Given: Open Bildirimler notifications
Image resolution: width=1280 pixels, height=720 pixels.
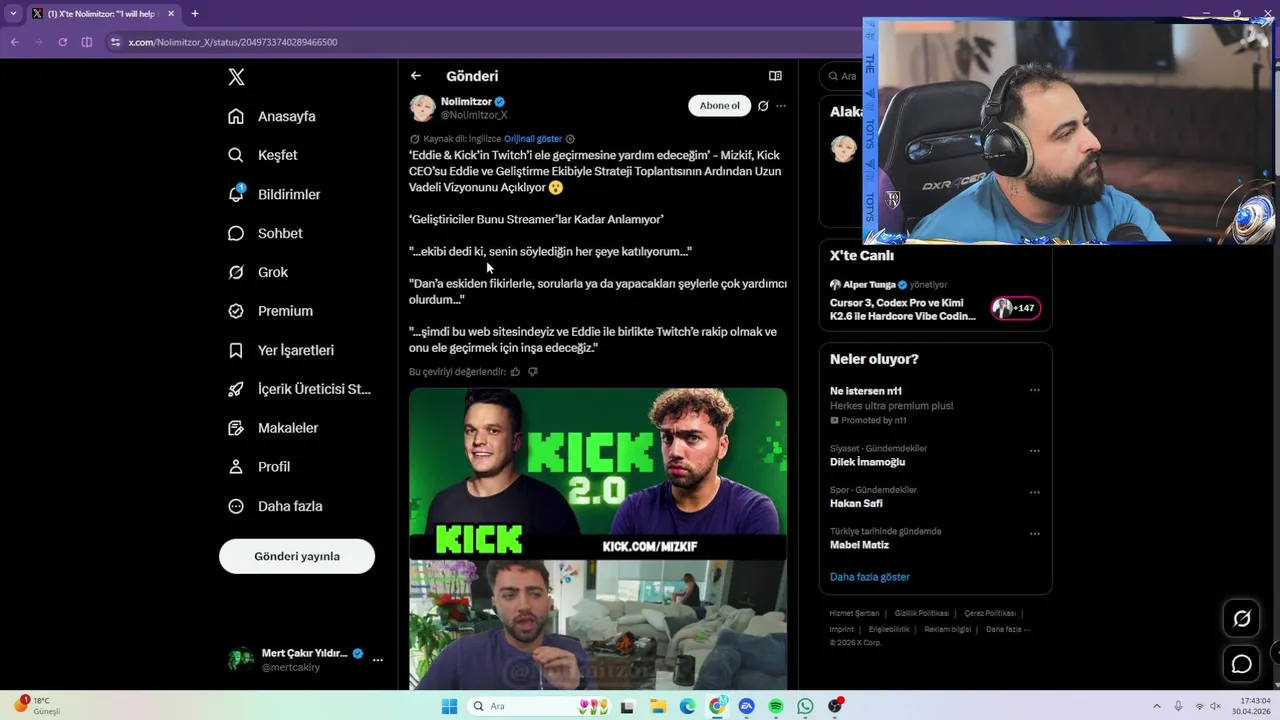Looking at the screenshot, I should click(274, 194).
